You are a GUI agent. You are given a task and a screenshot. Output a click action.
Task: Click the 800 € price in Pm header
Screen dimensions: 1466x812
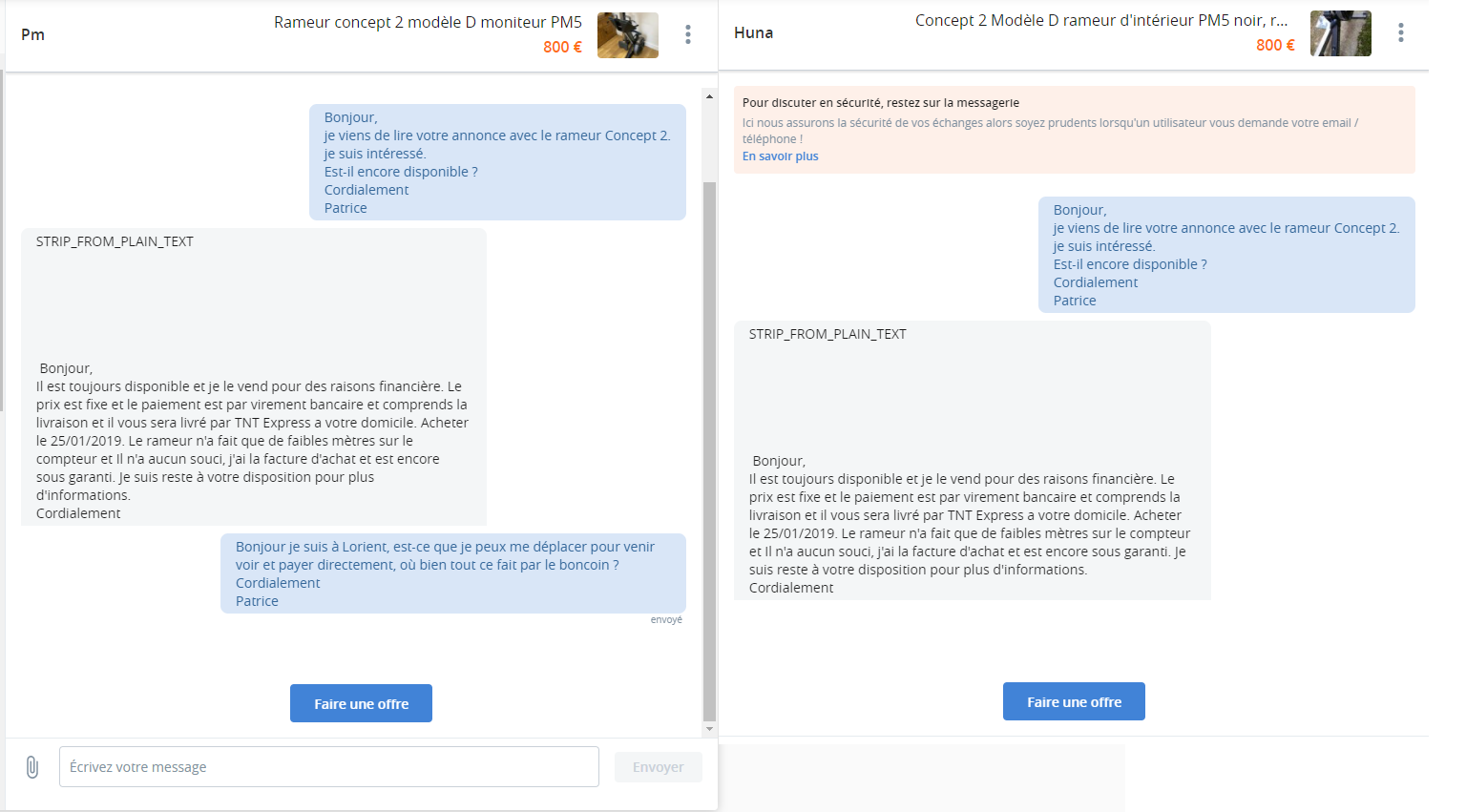pos(562,48)
